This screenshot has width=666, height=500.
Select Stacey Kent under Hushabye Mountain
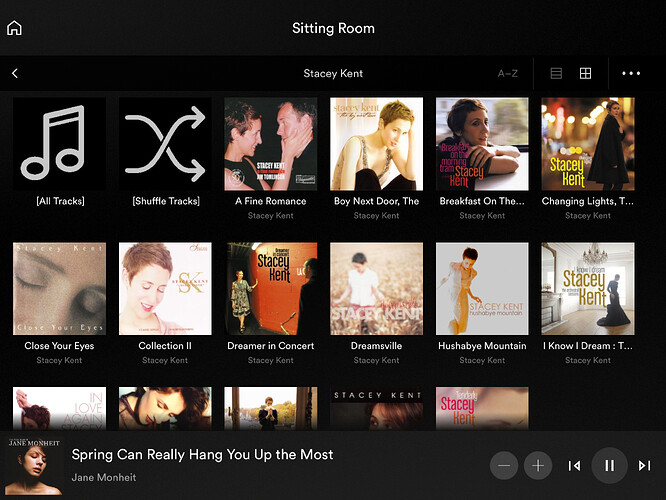(482, 360)
